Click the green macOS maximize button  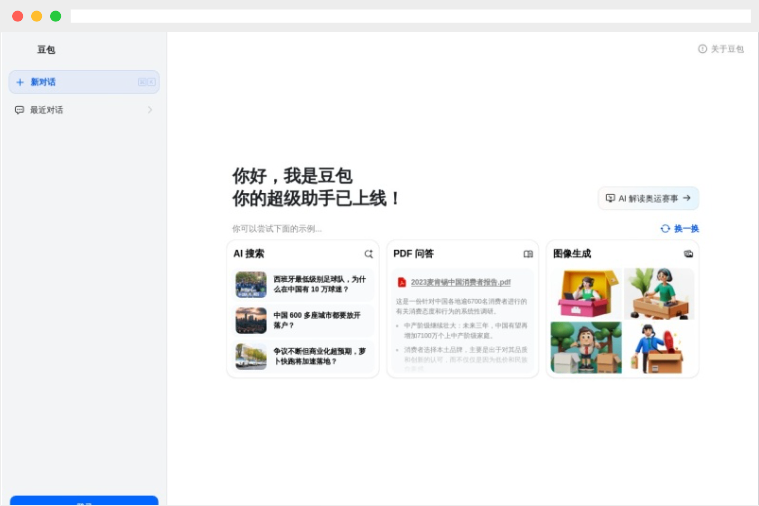pyautogui.click(x=56, y=16)
